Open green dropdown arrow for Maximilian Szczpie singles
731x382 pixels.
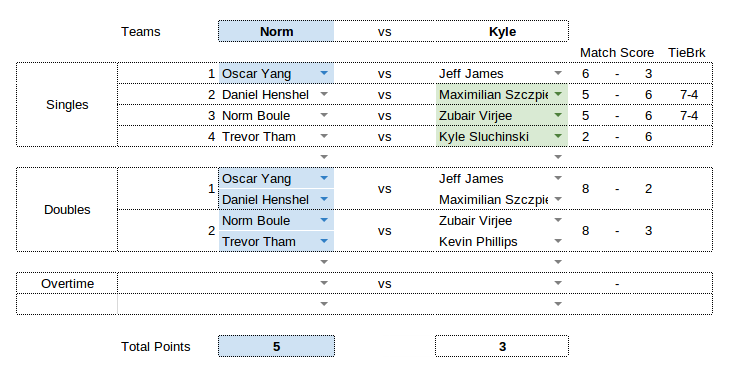[558, 94]
